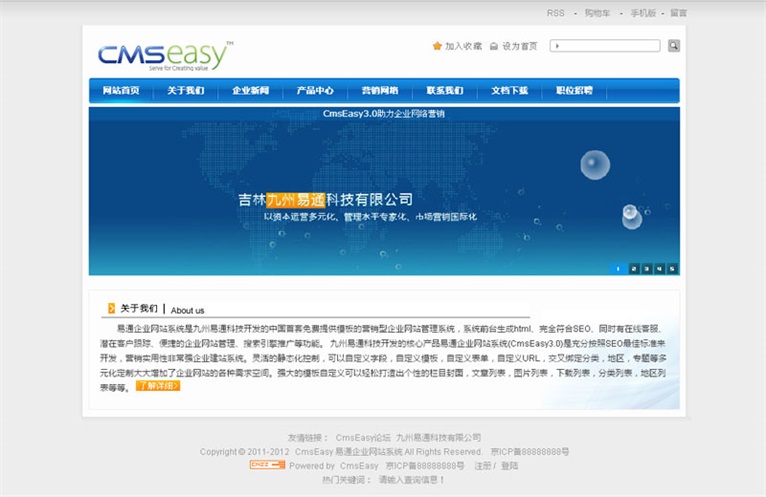Screen dimensions: 766x497
Task: Click the magnifier search icon
Action: 674,46
